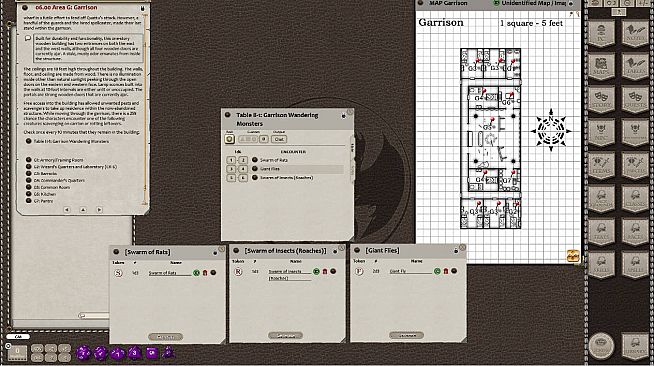654x366 pixels.
Task: Open the Races sidebar button
Action: pyautogui.click(x=635, y=231)
